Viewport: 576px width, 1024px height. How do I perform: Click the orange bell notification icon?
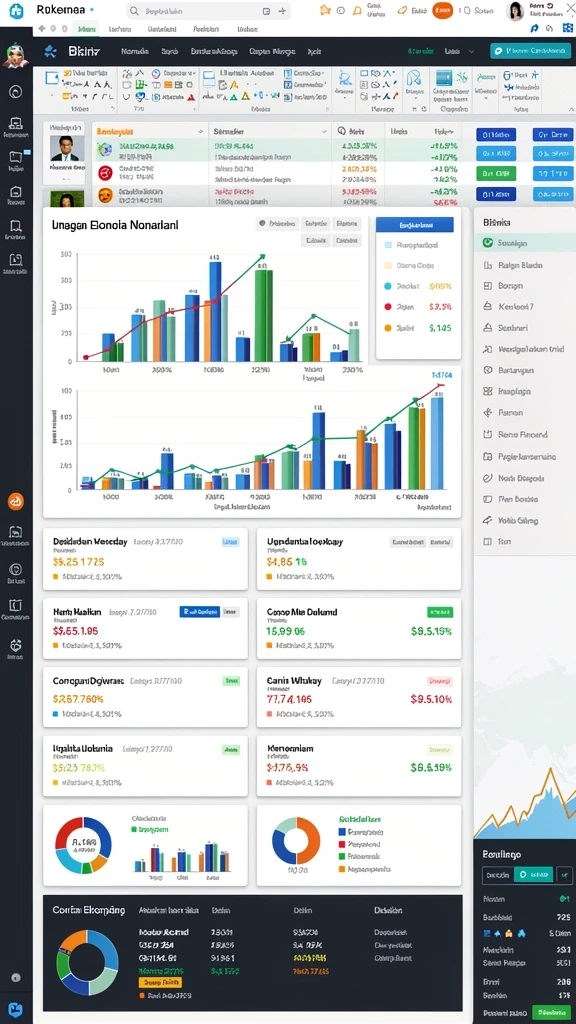click(x=357, y=10)
